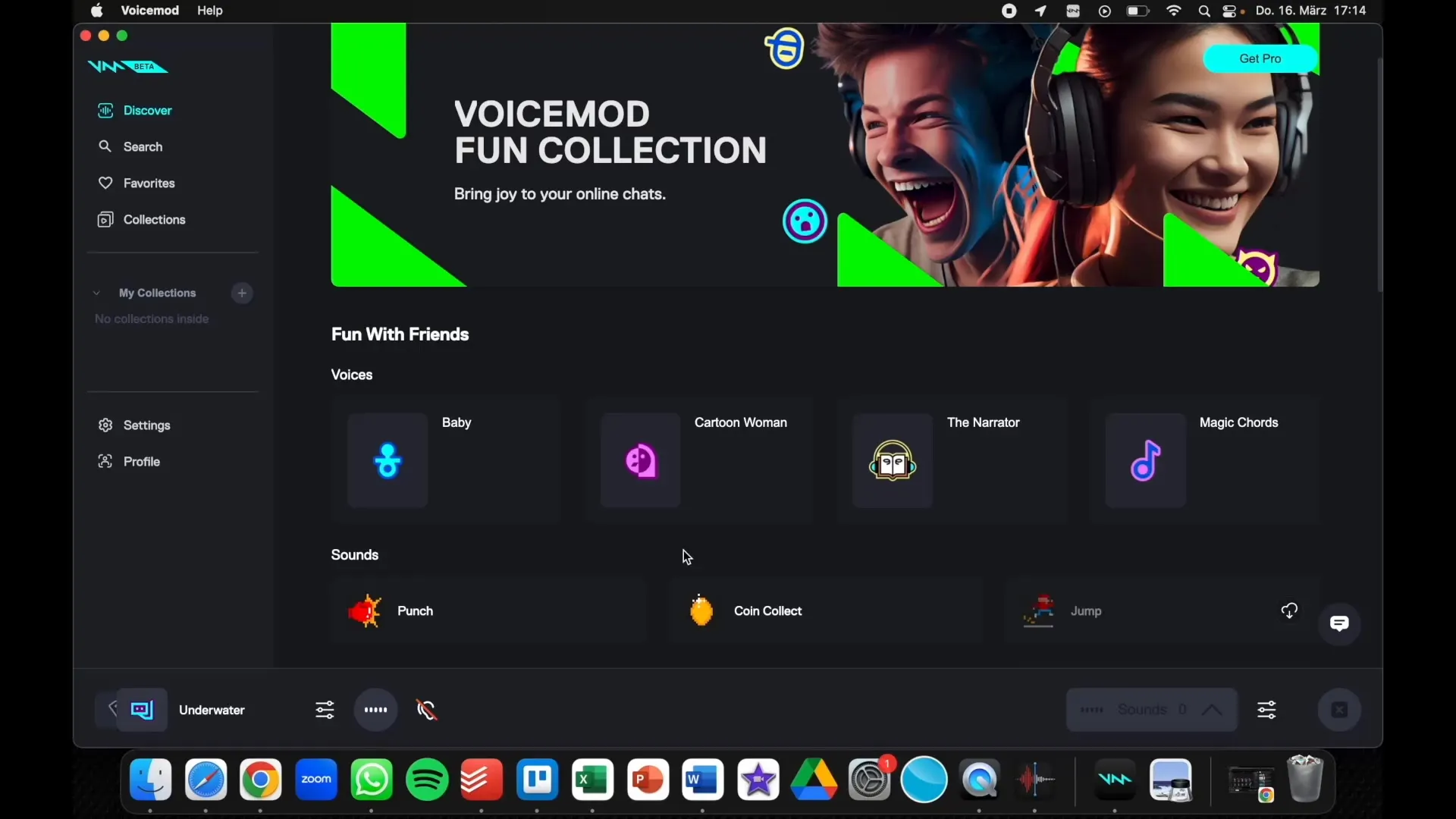Click the Underwater active voice icon
1456x819 pixels.
point(141,709)
